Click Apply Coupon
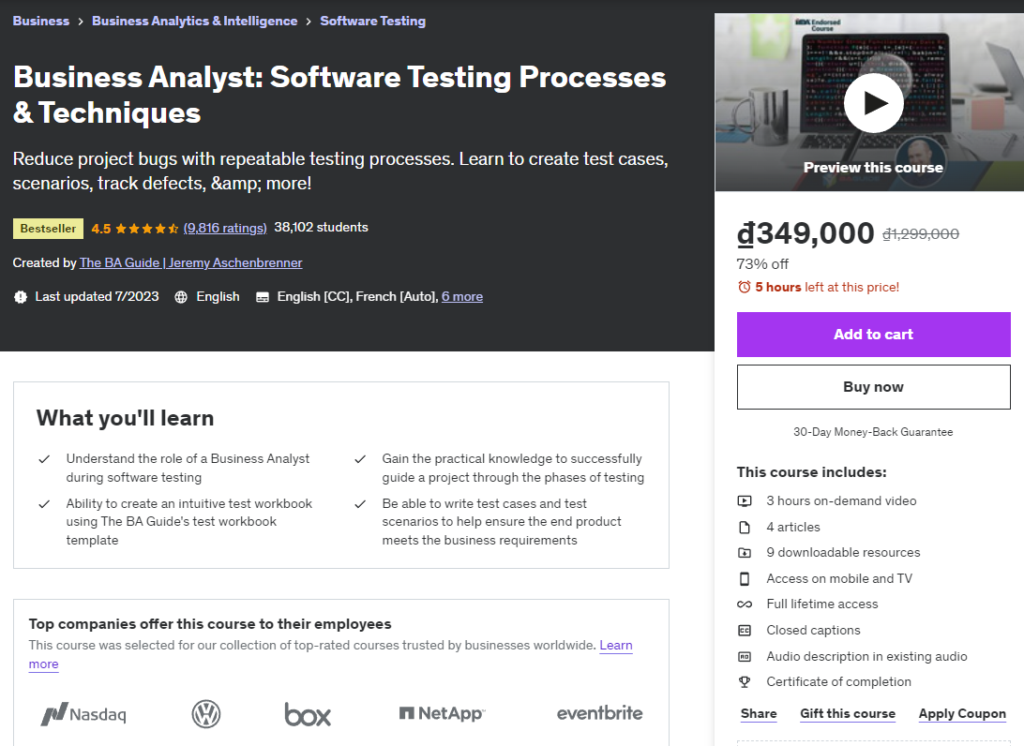This screenshot has height=746, width=1024. click(x=962, y=713)
